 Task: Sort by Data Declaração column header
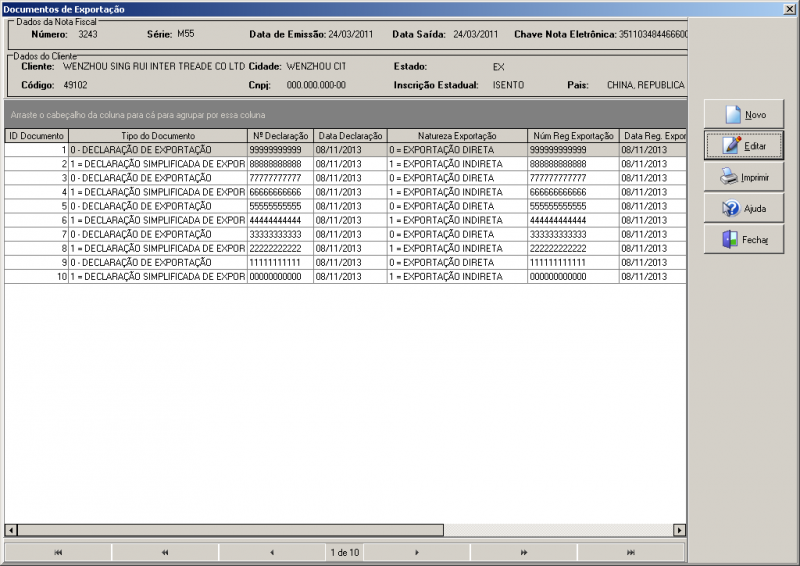click(x=350, y=136)
